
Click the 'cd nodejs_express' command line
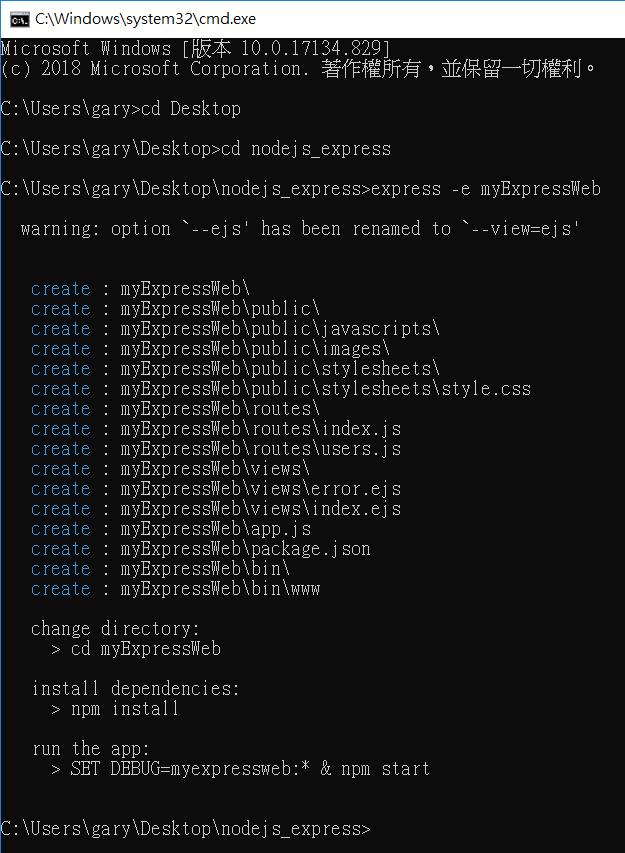coord(196,149)
